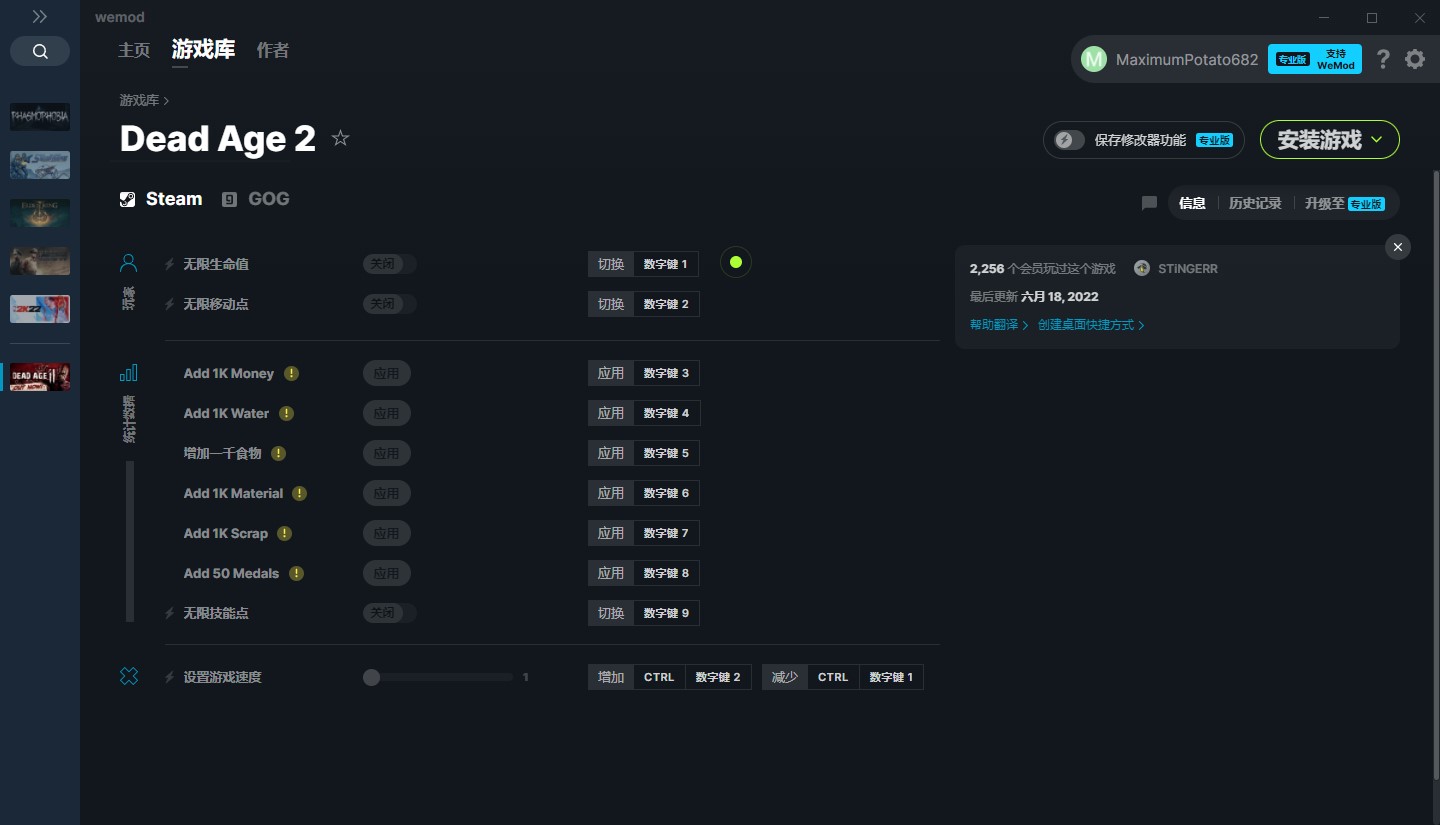This screenshot has height=825, width=1440.
Task: Select the Elden Ring sidebar thumbnail
Action: coord(40,212)
